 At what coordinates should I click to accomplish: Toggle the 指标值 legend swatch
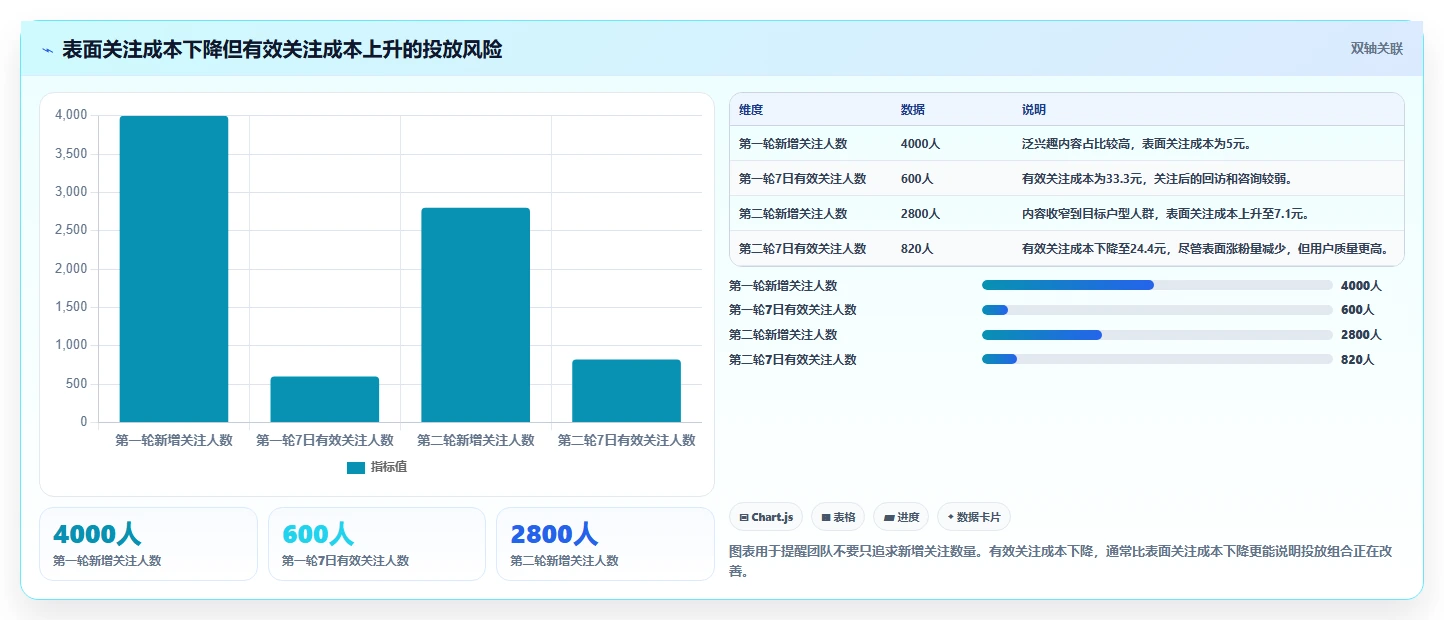pos(356,467)
